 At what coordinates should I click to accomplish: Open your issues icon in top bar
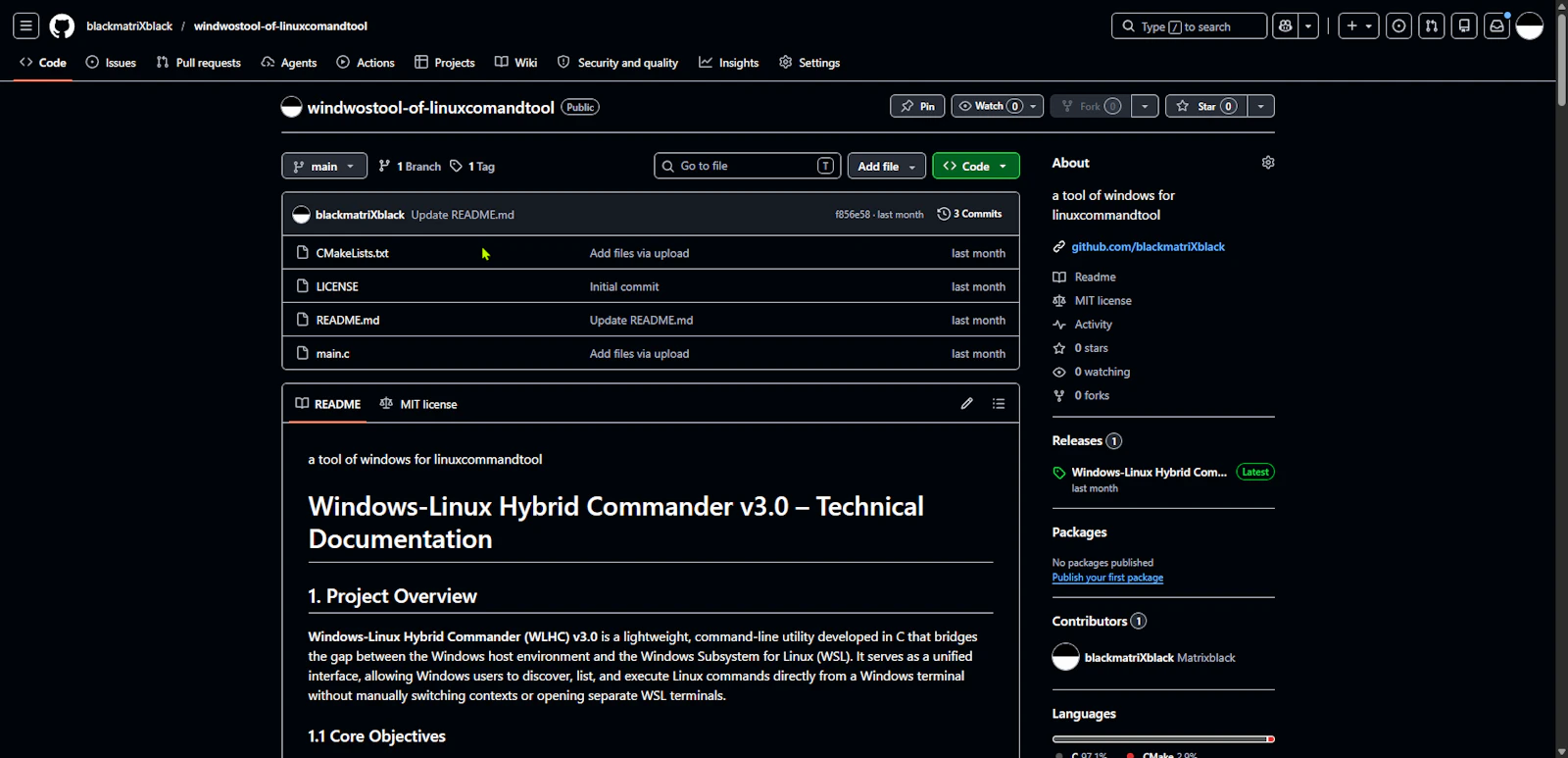pos(1399,26)
